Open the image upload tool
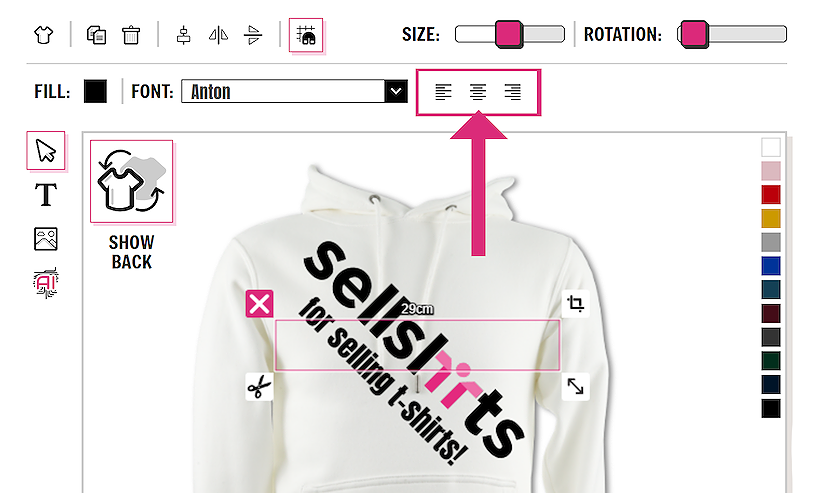 click(x=46, y=239)
